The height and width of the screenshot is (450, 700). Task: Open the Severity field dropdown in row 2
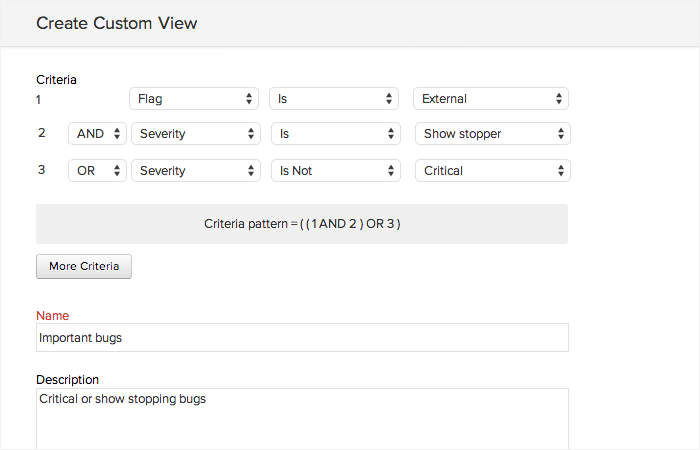coord(196,134)
